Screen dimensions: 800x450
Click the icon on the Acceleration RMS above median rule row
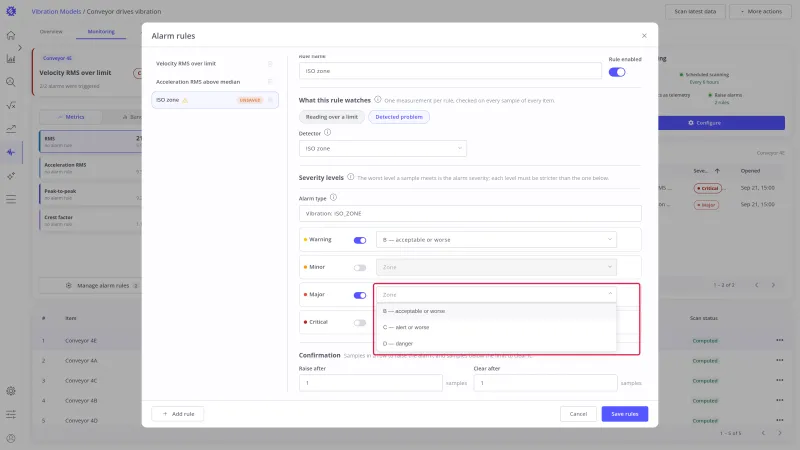coord(270,82)
